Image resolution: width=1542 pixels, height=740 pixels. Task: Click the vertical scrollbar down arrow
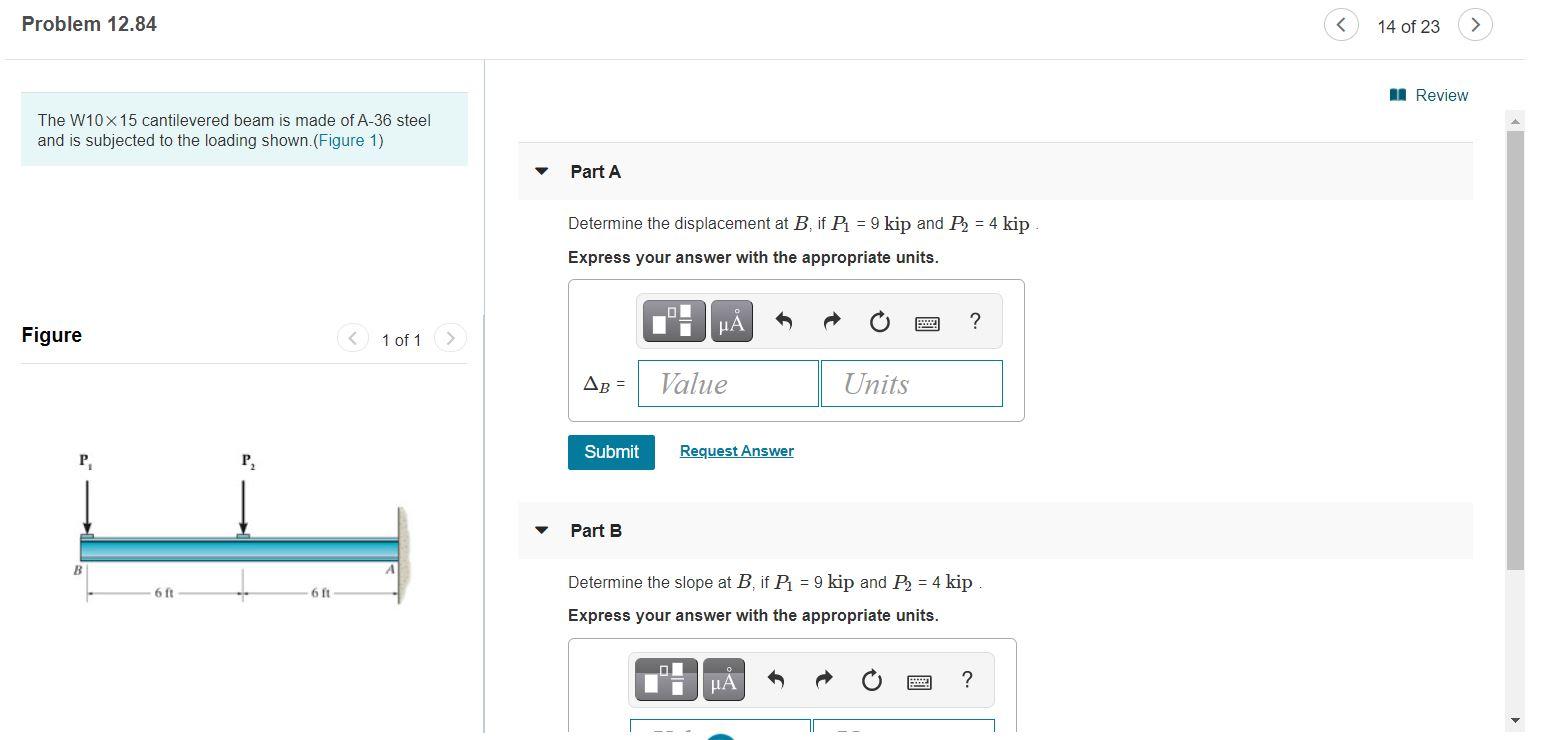point(1514,718)
